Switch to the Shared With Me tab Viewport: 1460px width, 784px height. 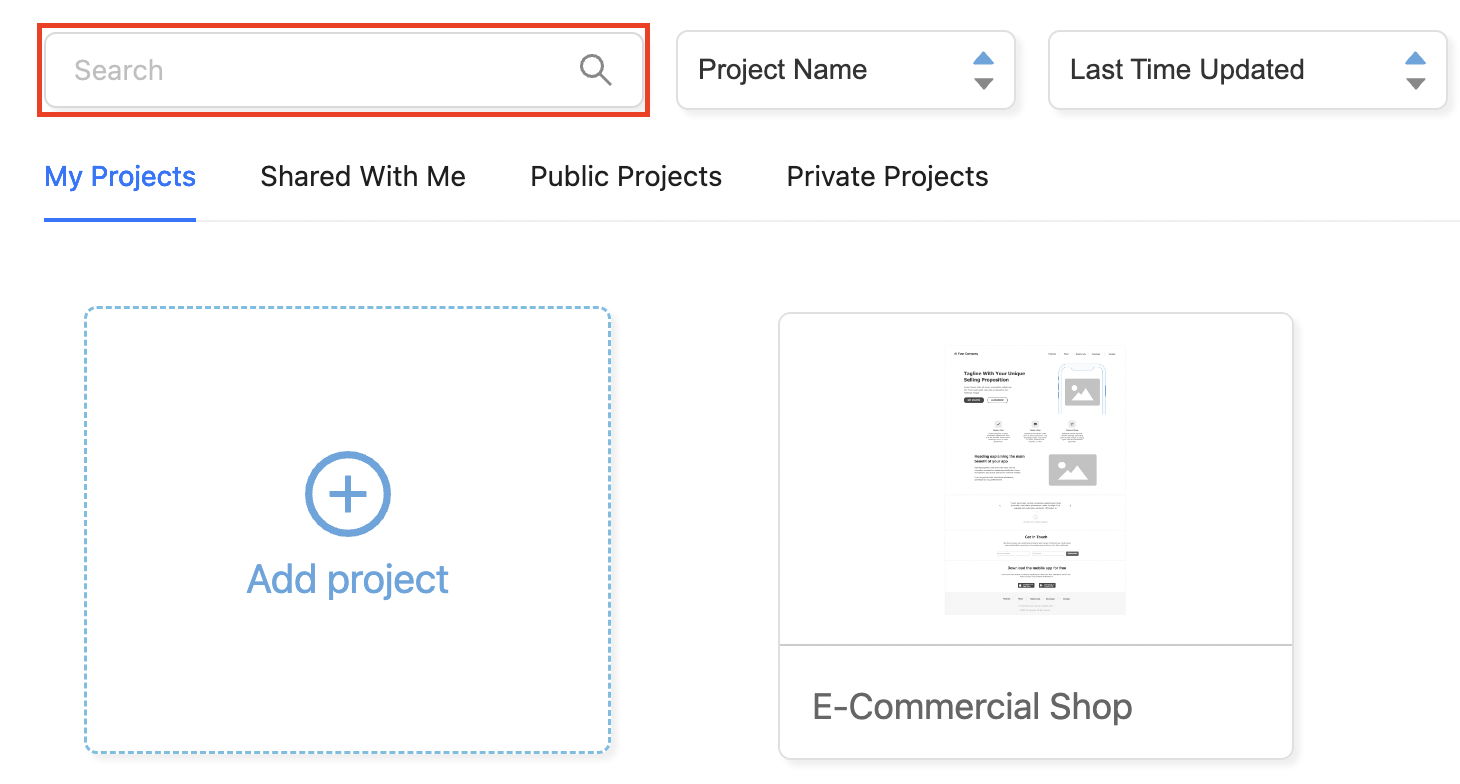[x=363, y=177]
